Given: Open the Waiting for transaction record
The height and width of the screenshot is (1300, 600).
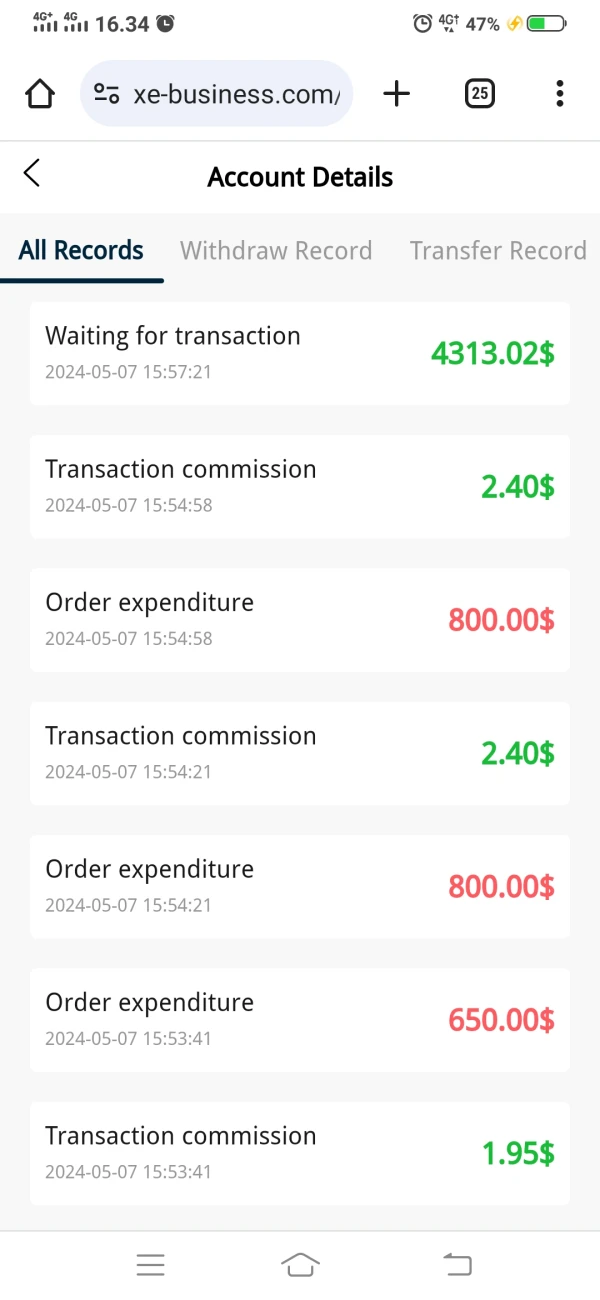Looking at the screenshot, I should pyautogui.click(x=173, y=336).
